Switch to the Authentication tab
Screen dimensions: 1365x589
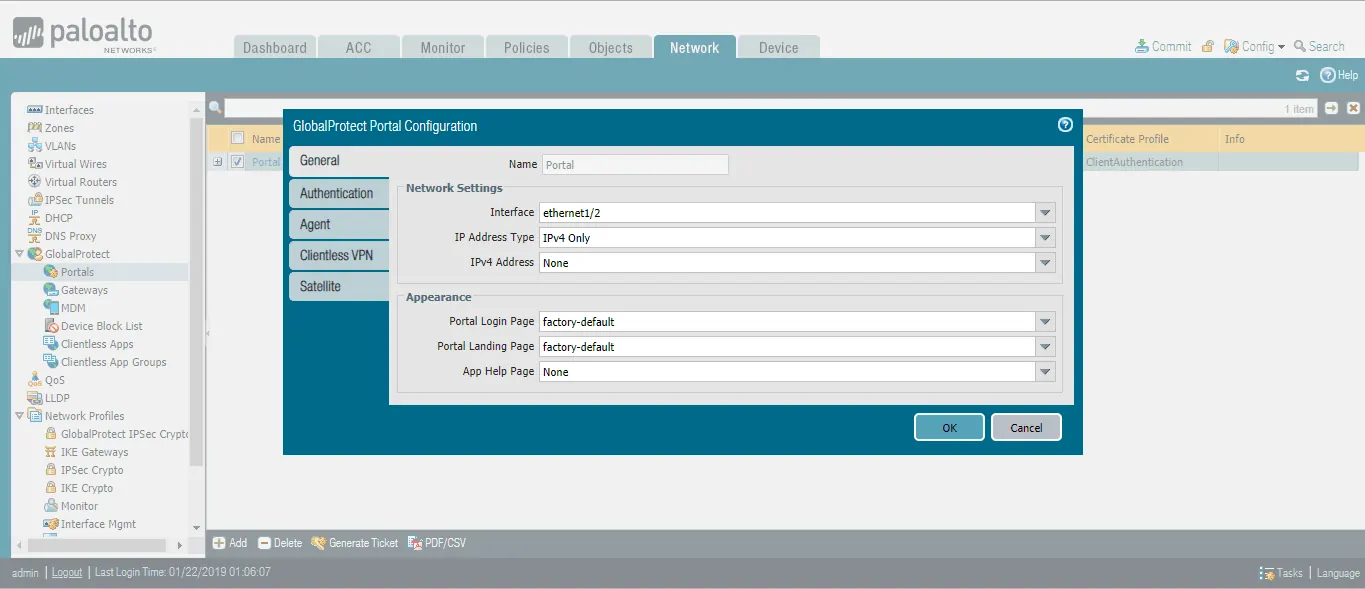pos(337,193)
